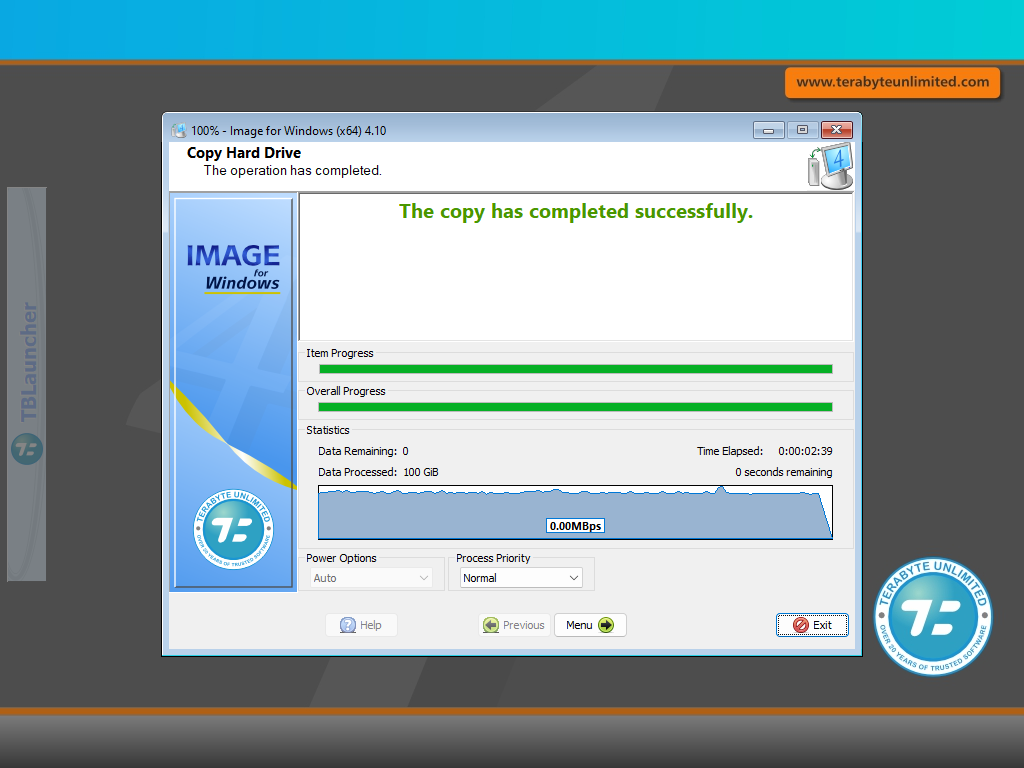Click the Image for Windows title bar icon
This screenshot has width=1024, height=768.
click(x=178, y=131)
